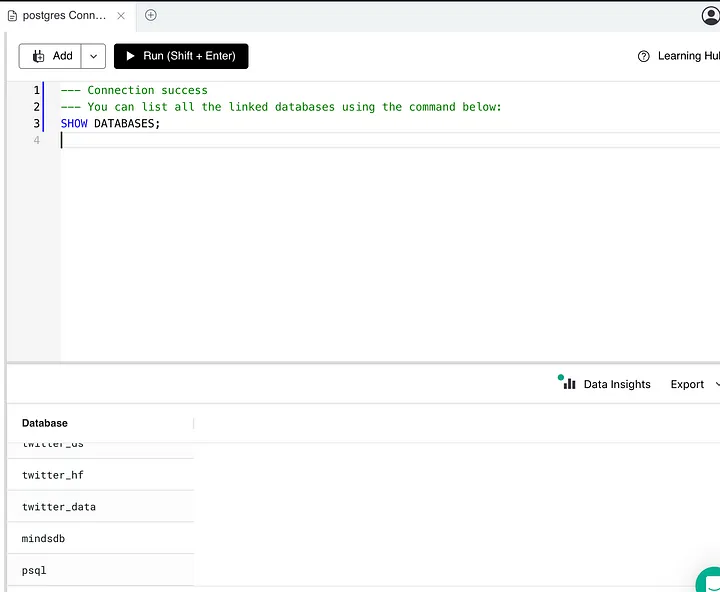The width and height of the screenshot is (720, 592).
Task: Click the SHOW DATABASES; statement in editor
Action: (x=110, y=123)
